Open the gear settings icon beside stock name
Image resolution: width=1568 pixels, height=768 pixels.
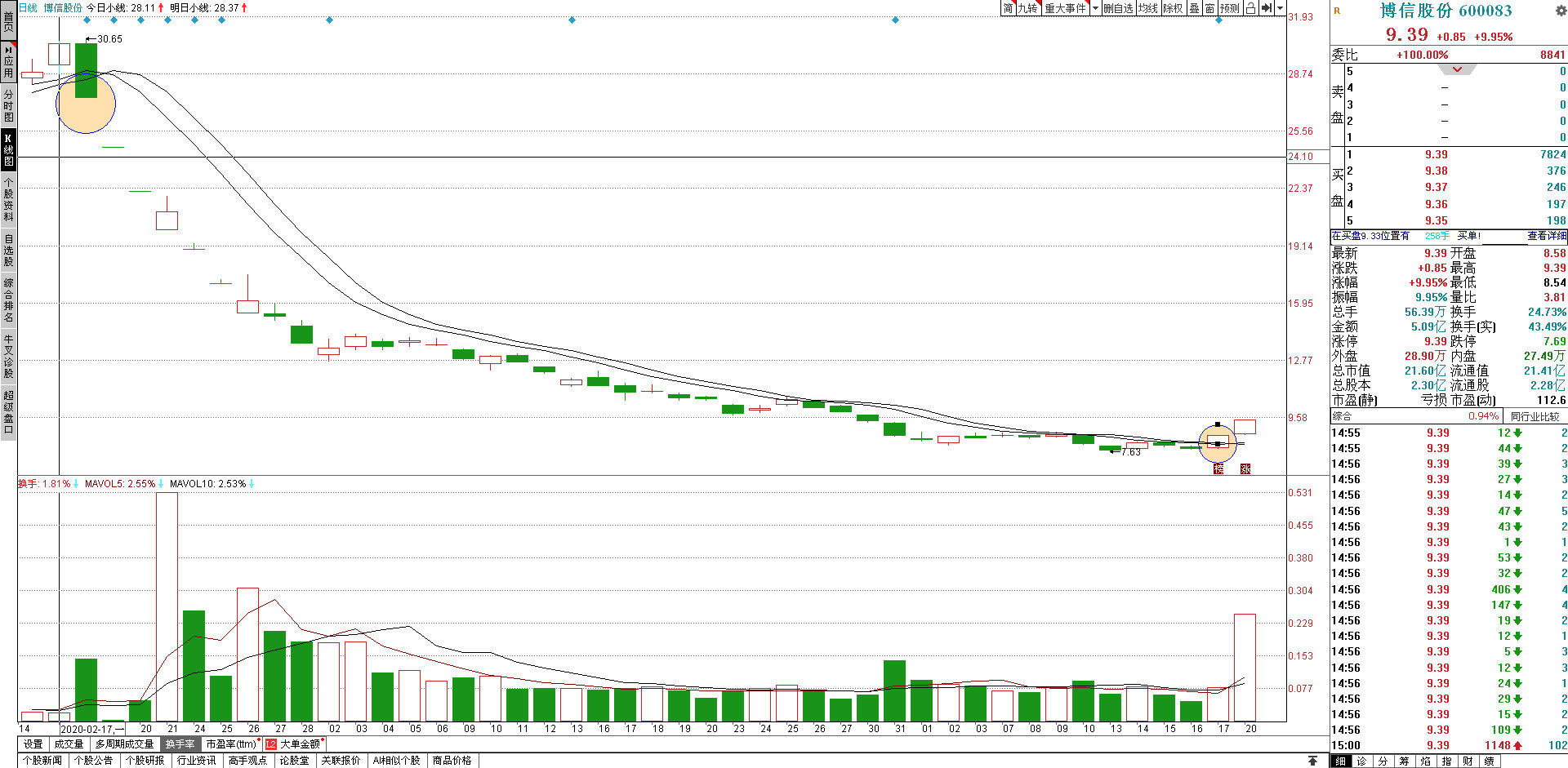coord(1560,11)
